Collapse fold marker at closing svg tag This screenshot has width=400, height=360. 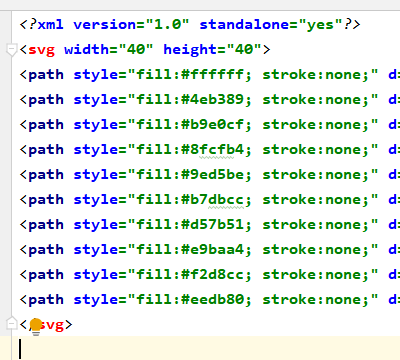coord(11,324)
